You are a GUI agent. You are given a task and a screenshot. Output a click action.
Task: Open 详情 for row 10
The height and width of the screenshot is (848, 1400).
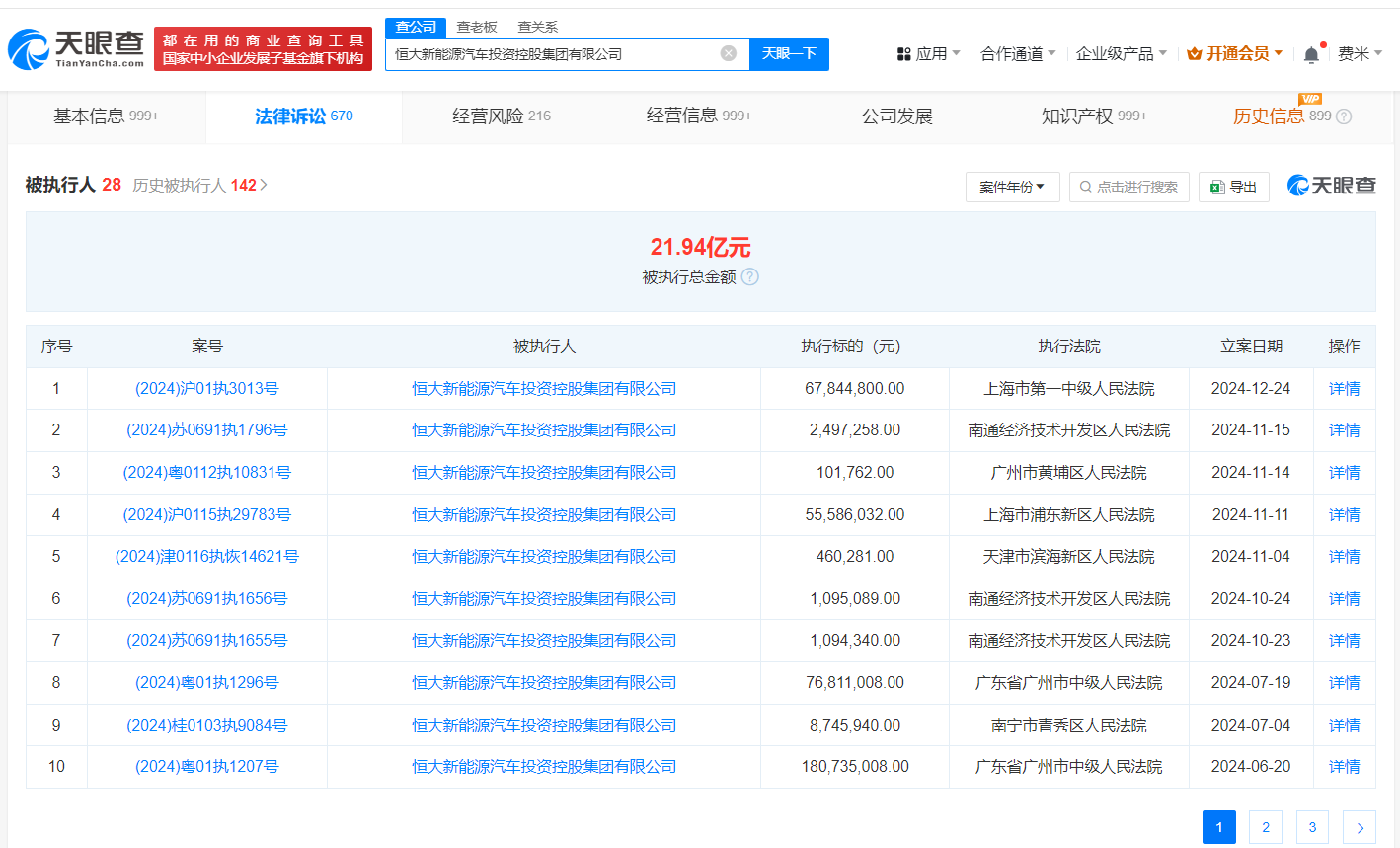point(1344,767)
